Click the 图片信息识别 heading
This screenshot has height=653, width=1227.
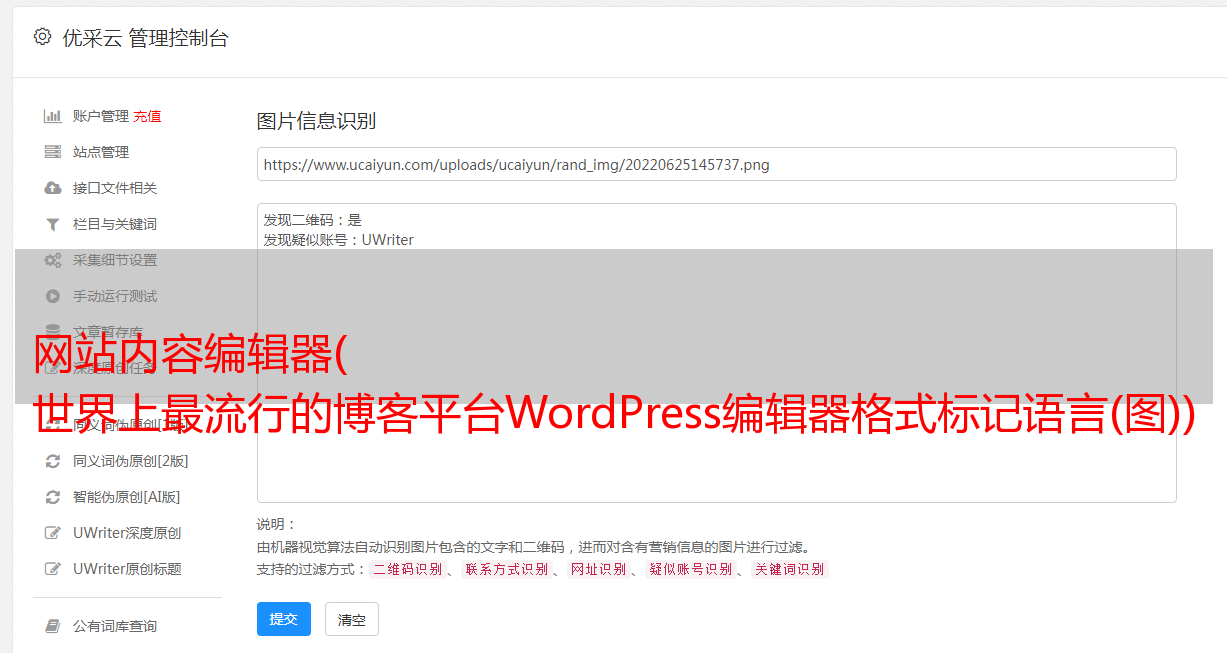(316, 121)
